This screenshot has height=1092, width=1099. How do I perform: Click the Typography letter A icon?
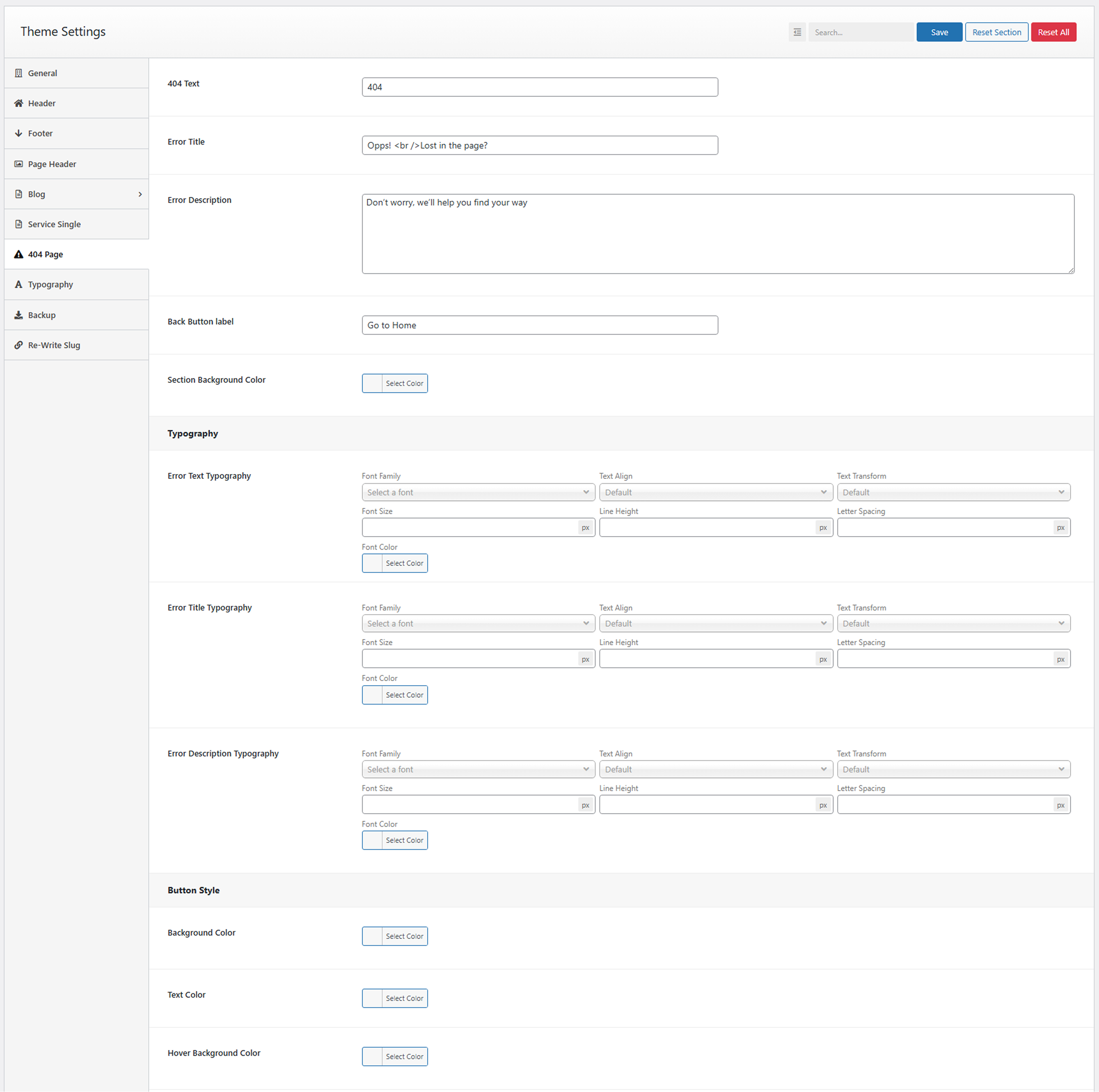point(19,285)
